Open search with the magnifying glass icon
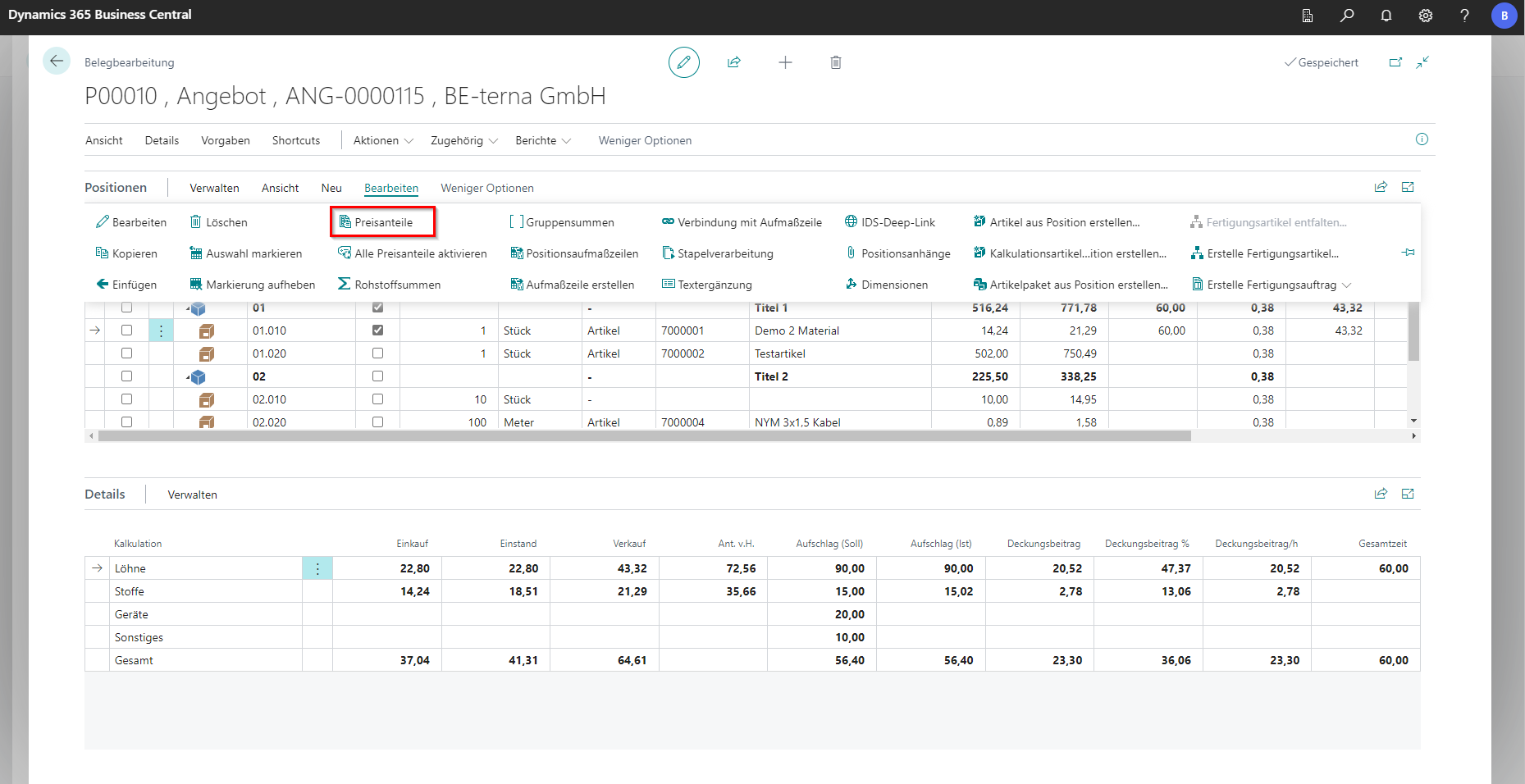This screenshot has height=784, width=1525. 1347,16
